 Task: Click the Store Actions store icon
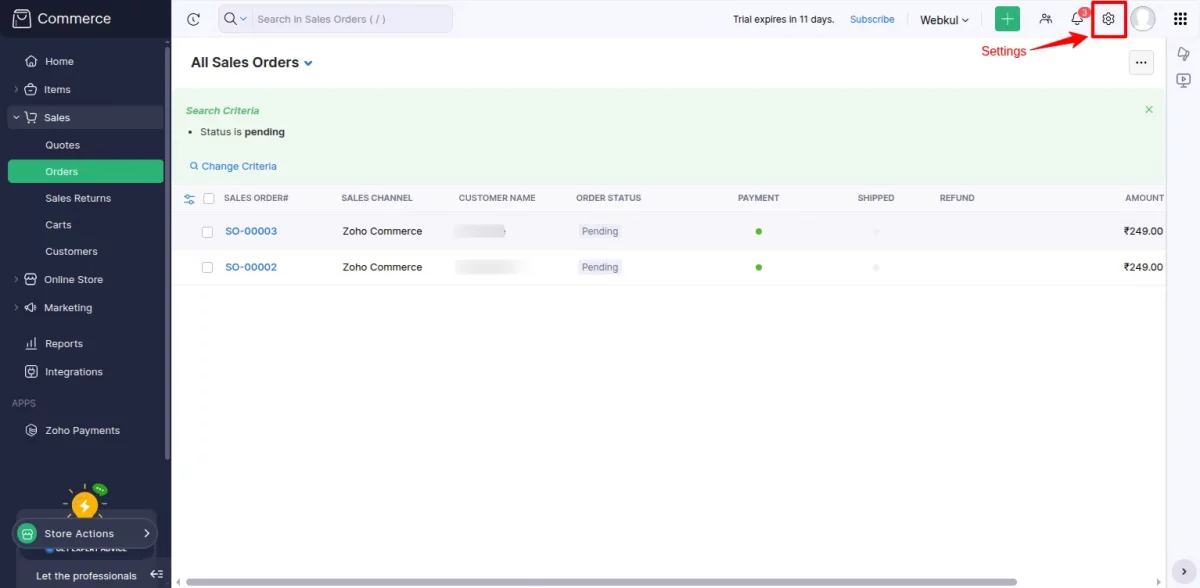pyautogui.click(x=28, y=534)
